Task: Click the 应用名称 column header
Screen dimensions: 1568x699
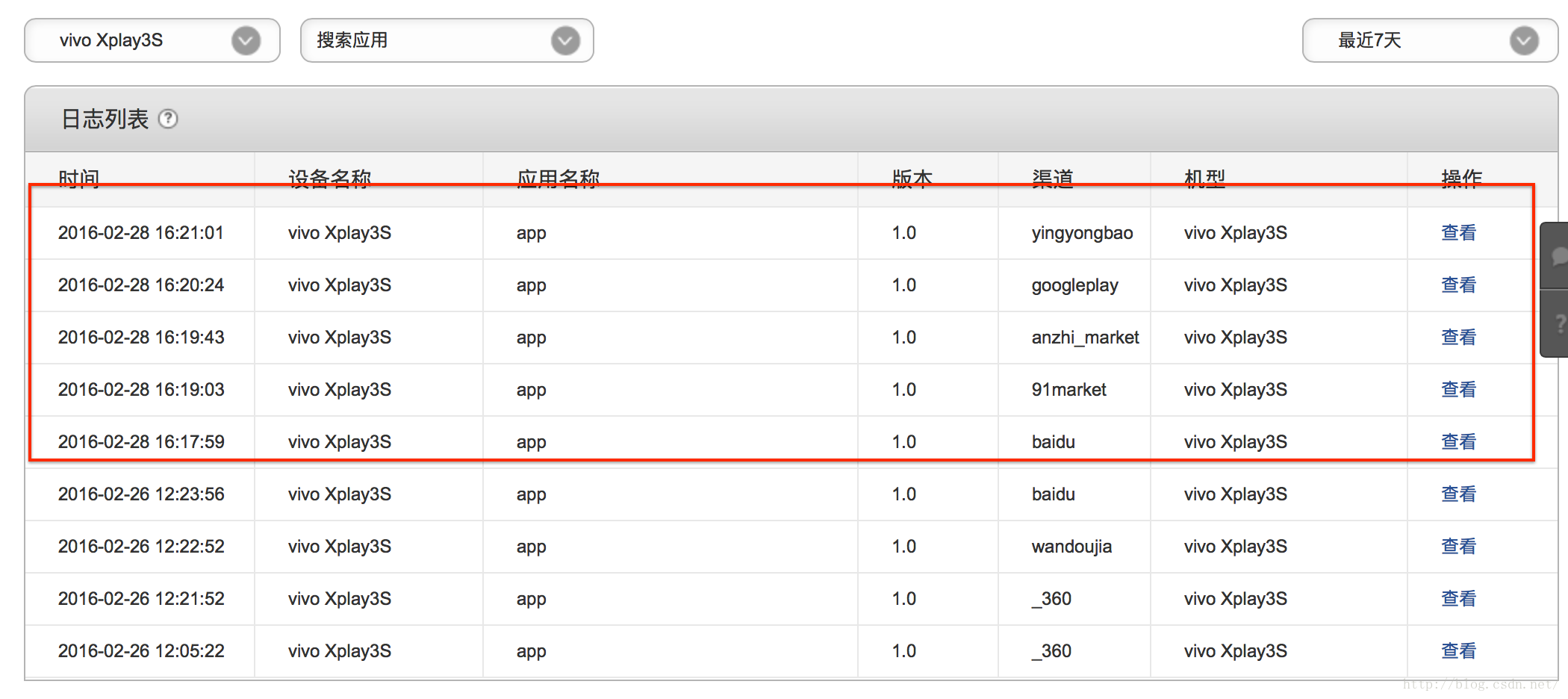Action: pyautogui.click(x=558, y=179)
